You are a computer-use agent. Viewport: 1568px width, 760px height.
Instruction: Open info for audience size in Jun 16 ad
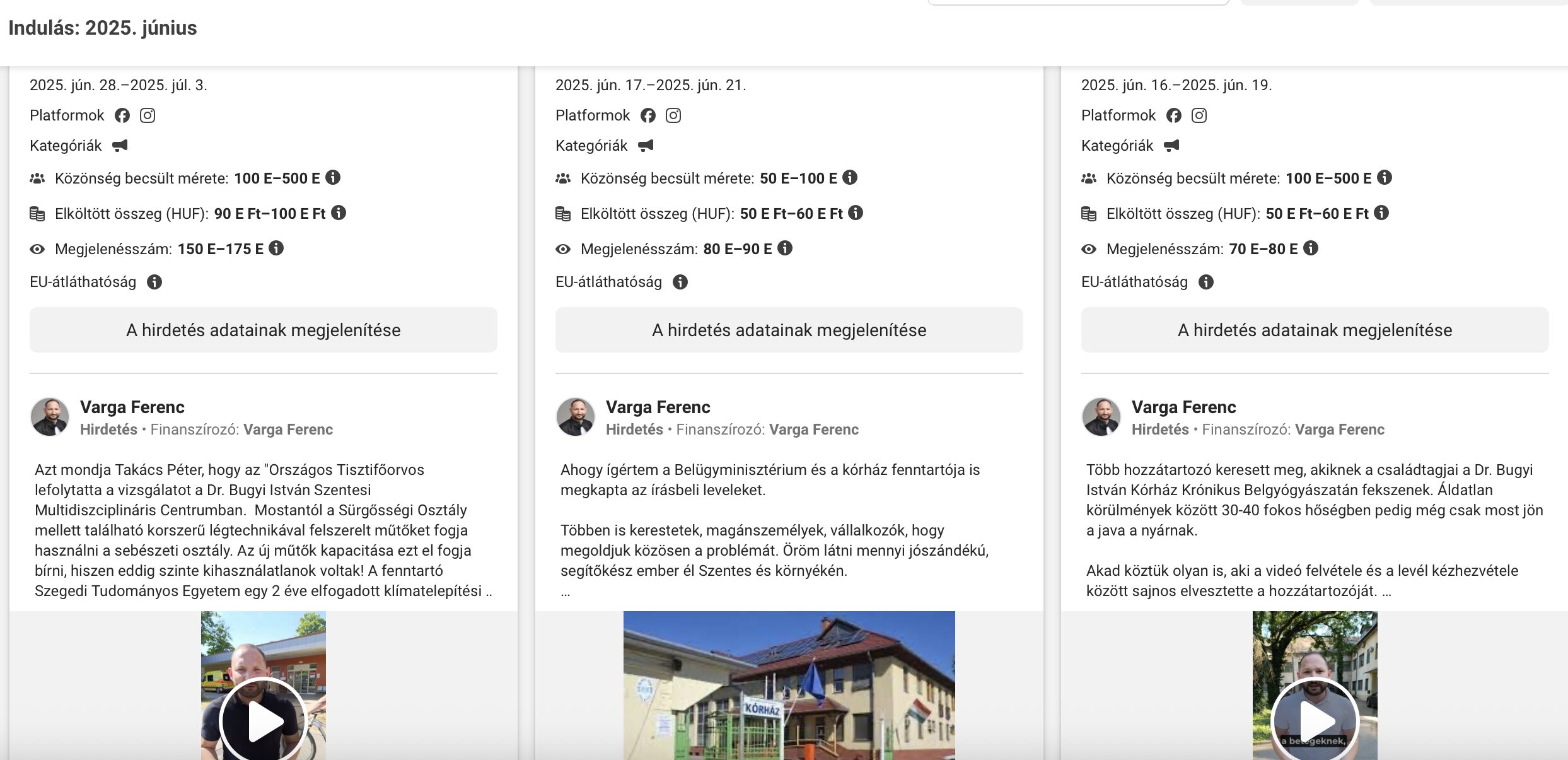1385,177
